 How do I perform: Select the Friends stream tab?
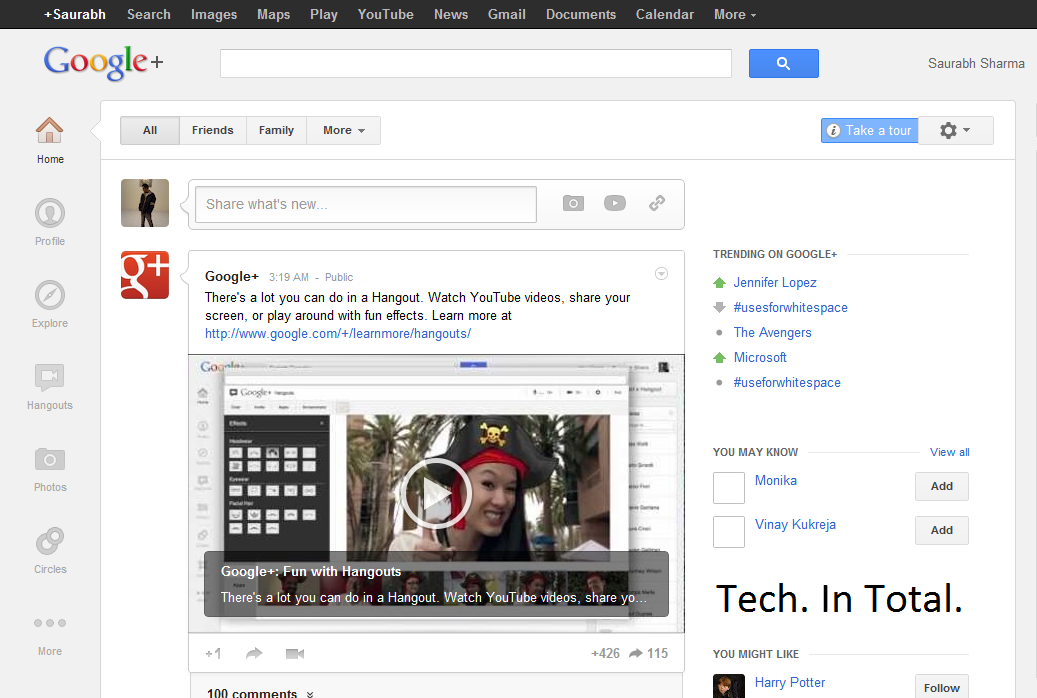coord(213,130)
